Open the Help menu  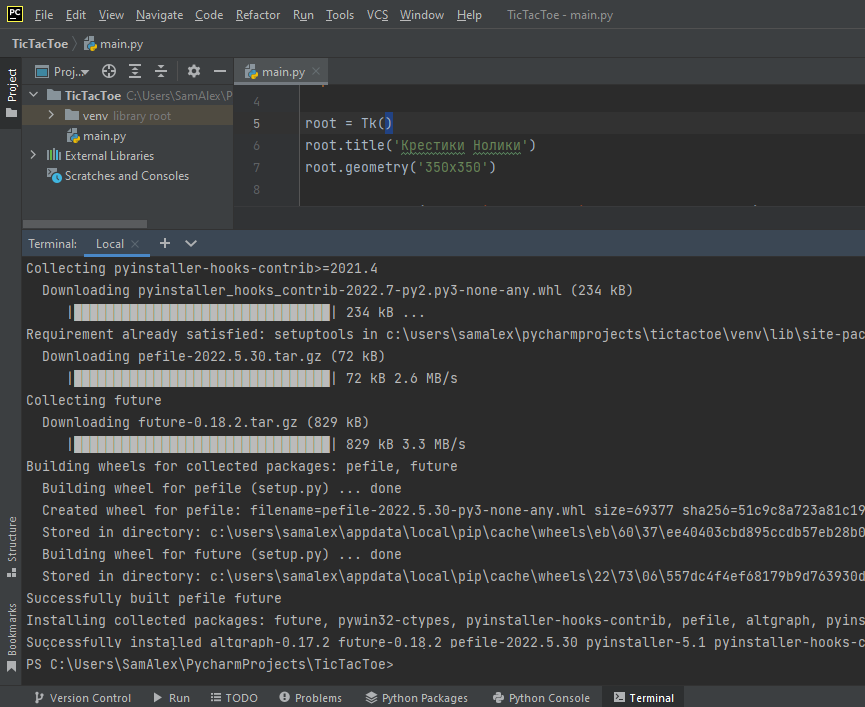click(469, 15)
